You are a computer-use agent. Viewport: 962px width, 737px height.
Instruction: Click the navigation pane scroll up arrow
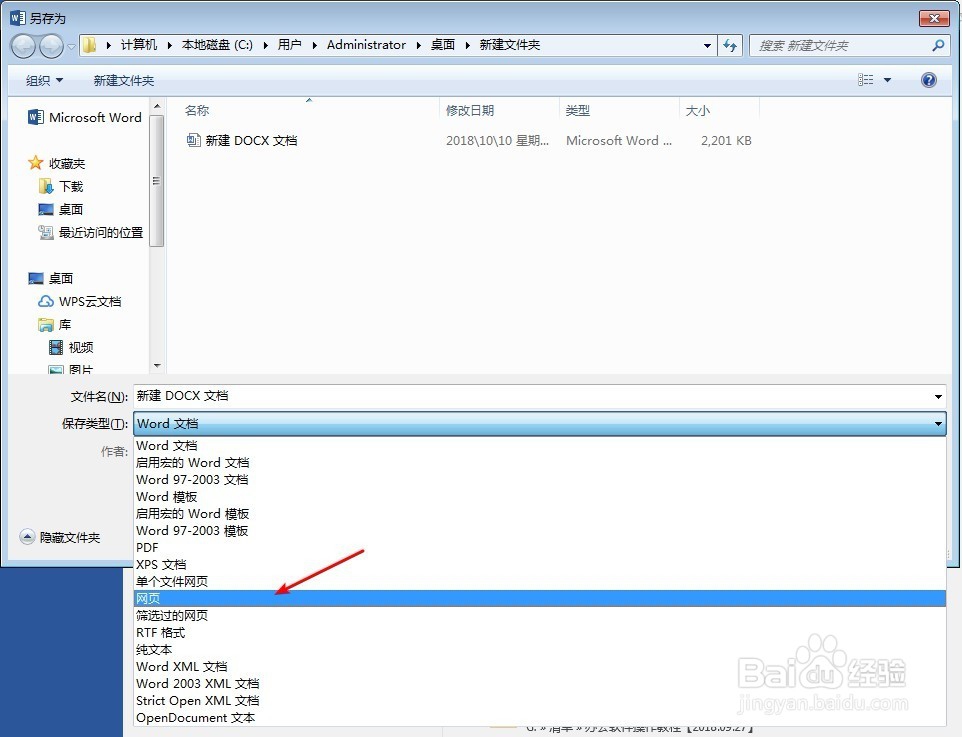[x=157, y=106]
